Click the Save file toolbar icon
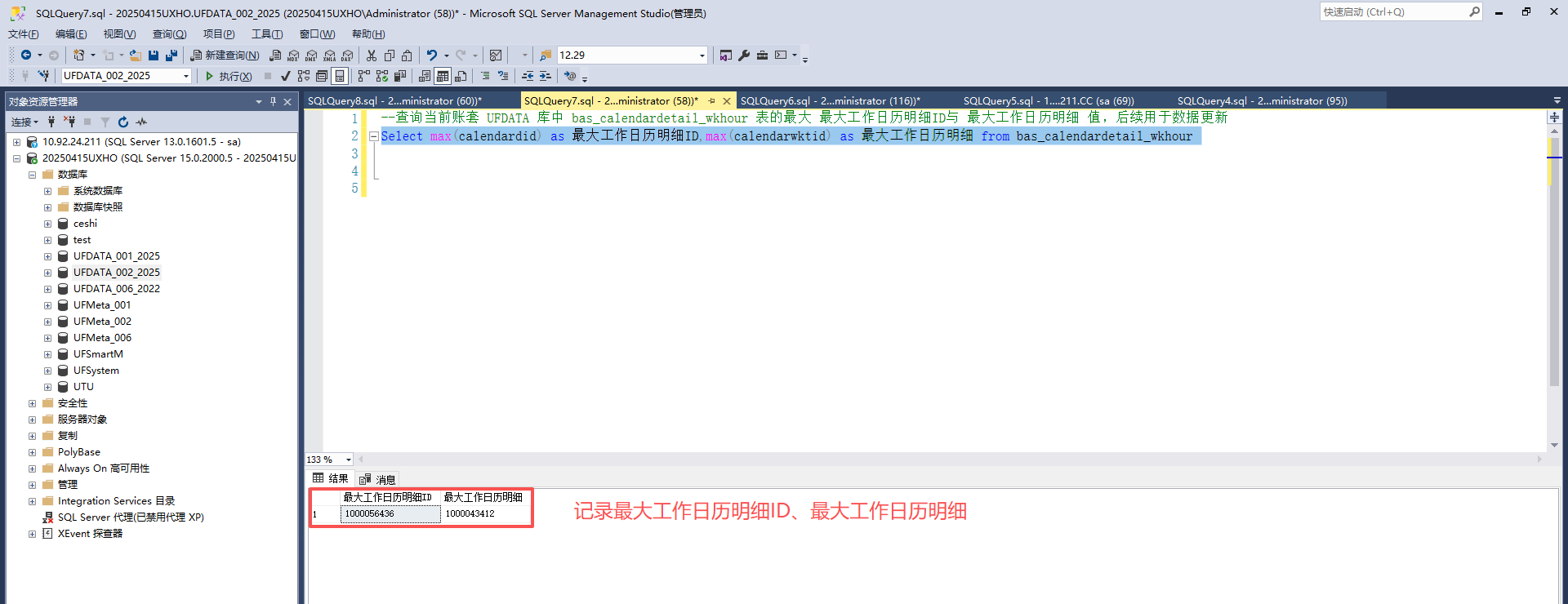 tap(154, 56)
